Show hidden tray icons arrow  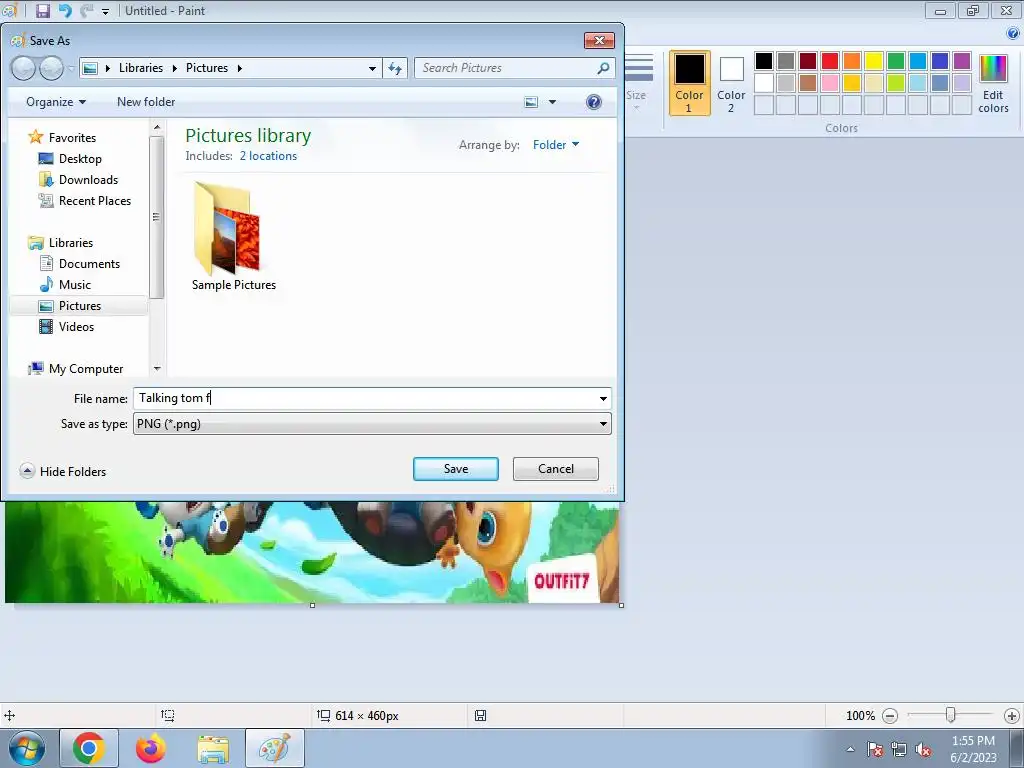(850, 749)
